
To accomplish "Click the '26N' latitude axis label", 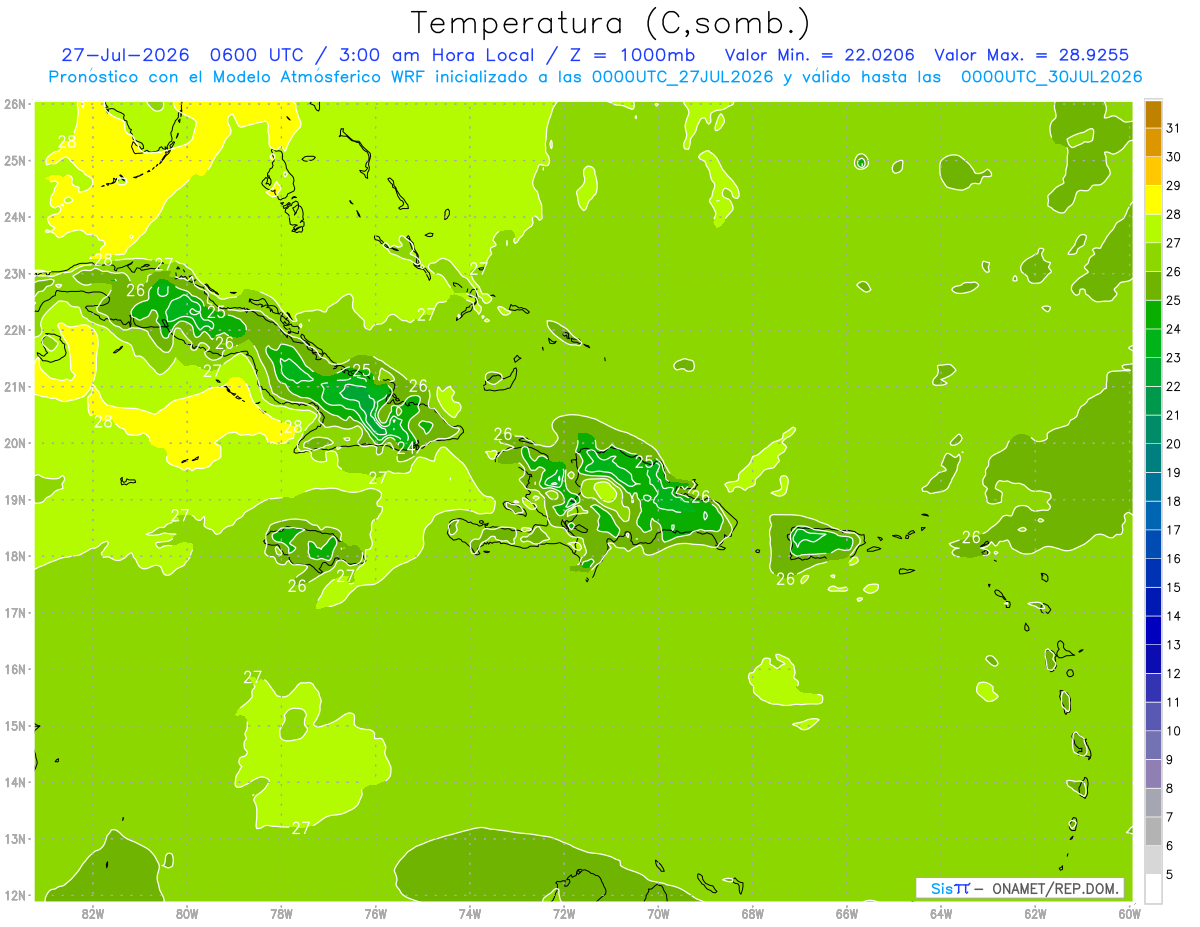I will click(14, 104).
